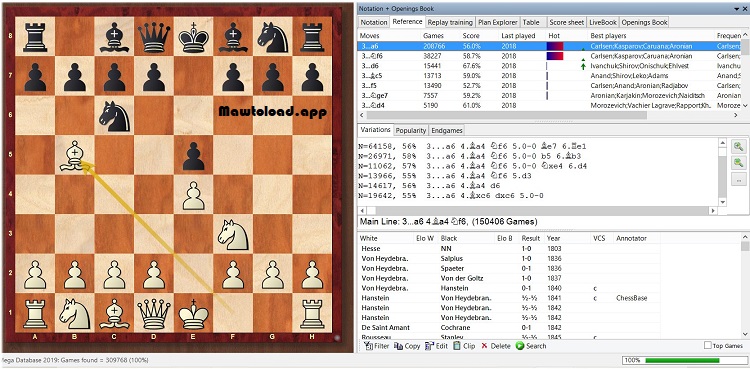Open De Saint Amant vs Cochrane game

click(x=509, y=328)
